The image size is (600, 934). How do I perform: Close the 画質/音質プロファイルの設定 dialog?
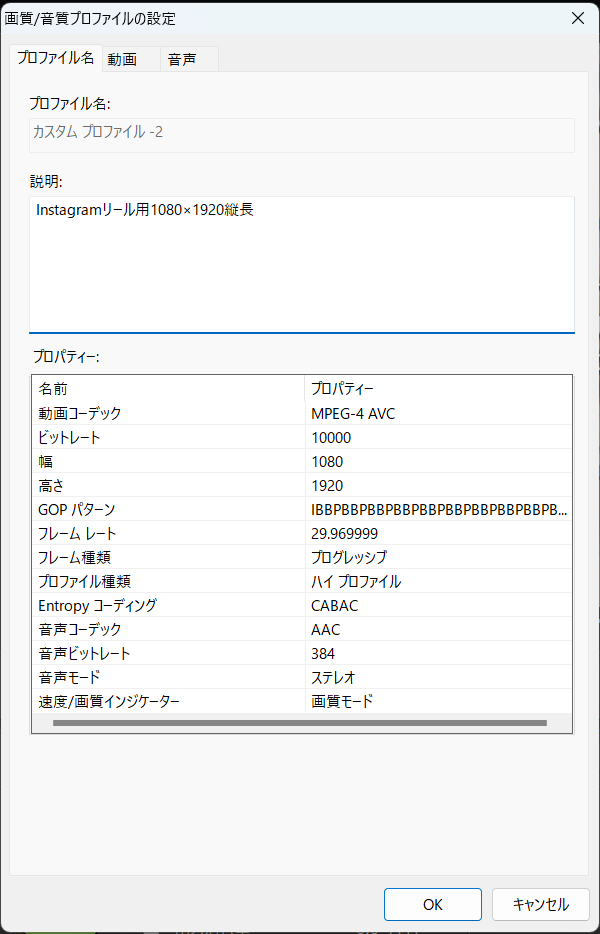click(x=577, y=18)
